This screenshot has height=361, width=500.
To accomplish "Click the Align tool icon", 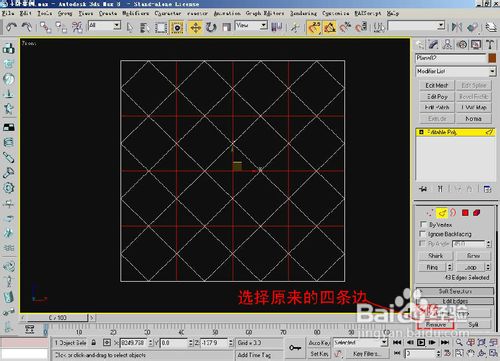I will (x=472, y=27).
